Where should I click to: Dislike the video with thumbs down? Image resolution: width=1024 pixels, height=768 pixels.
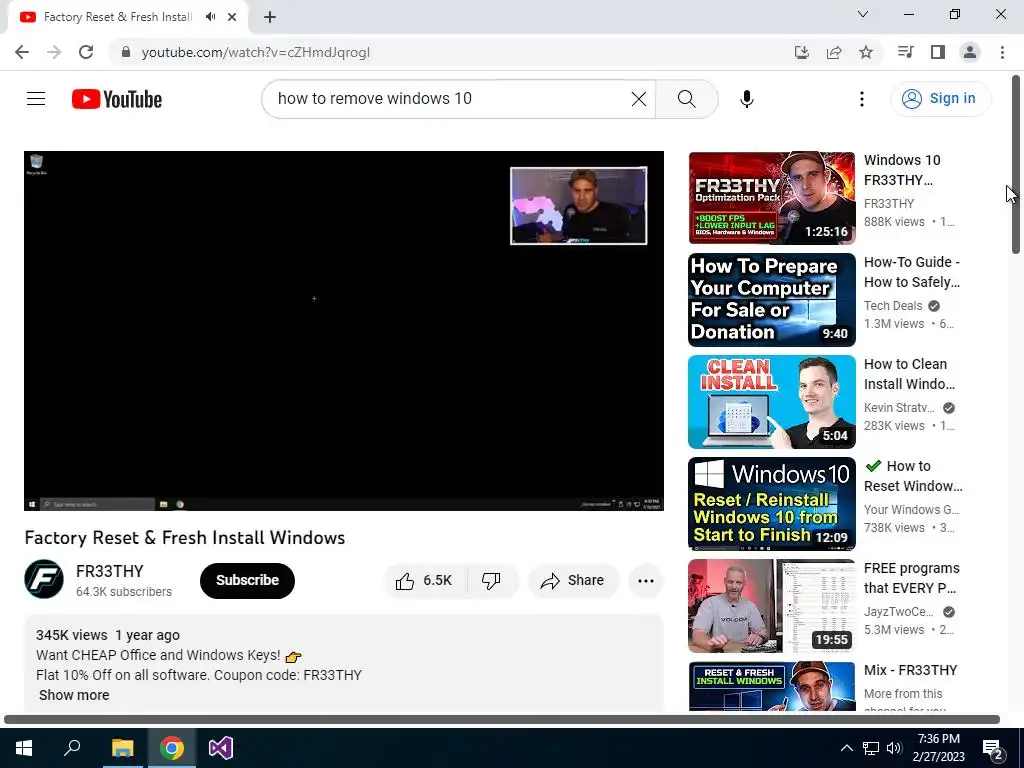point(491,581)
